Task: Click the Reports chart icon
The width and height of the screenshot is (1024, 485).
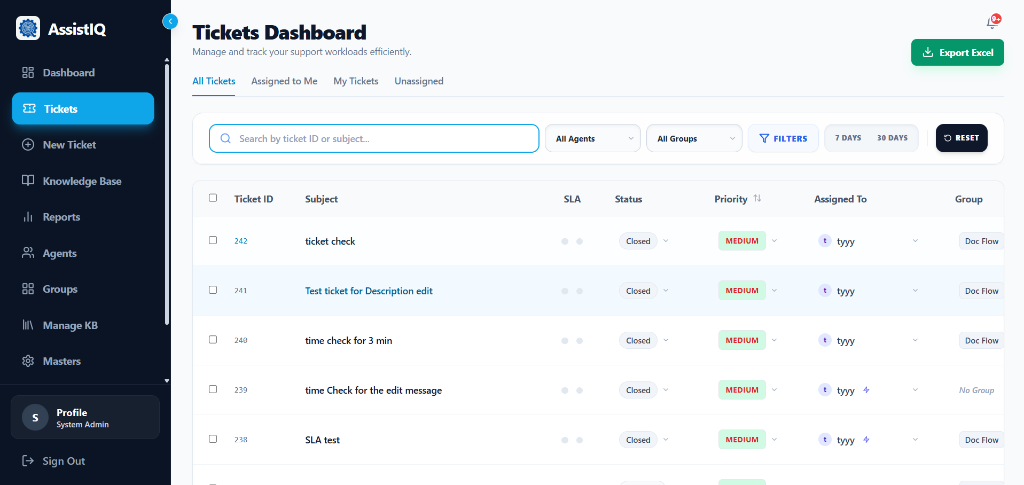Action: (x=27, y=217)
